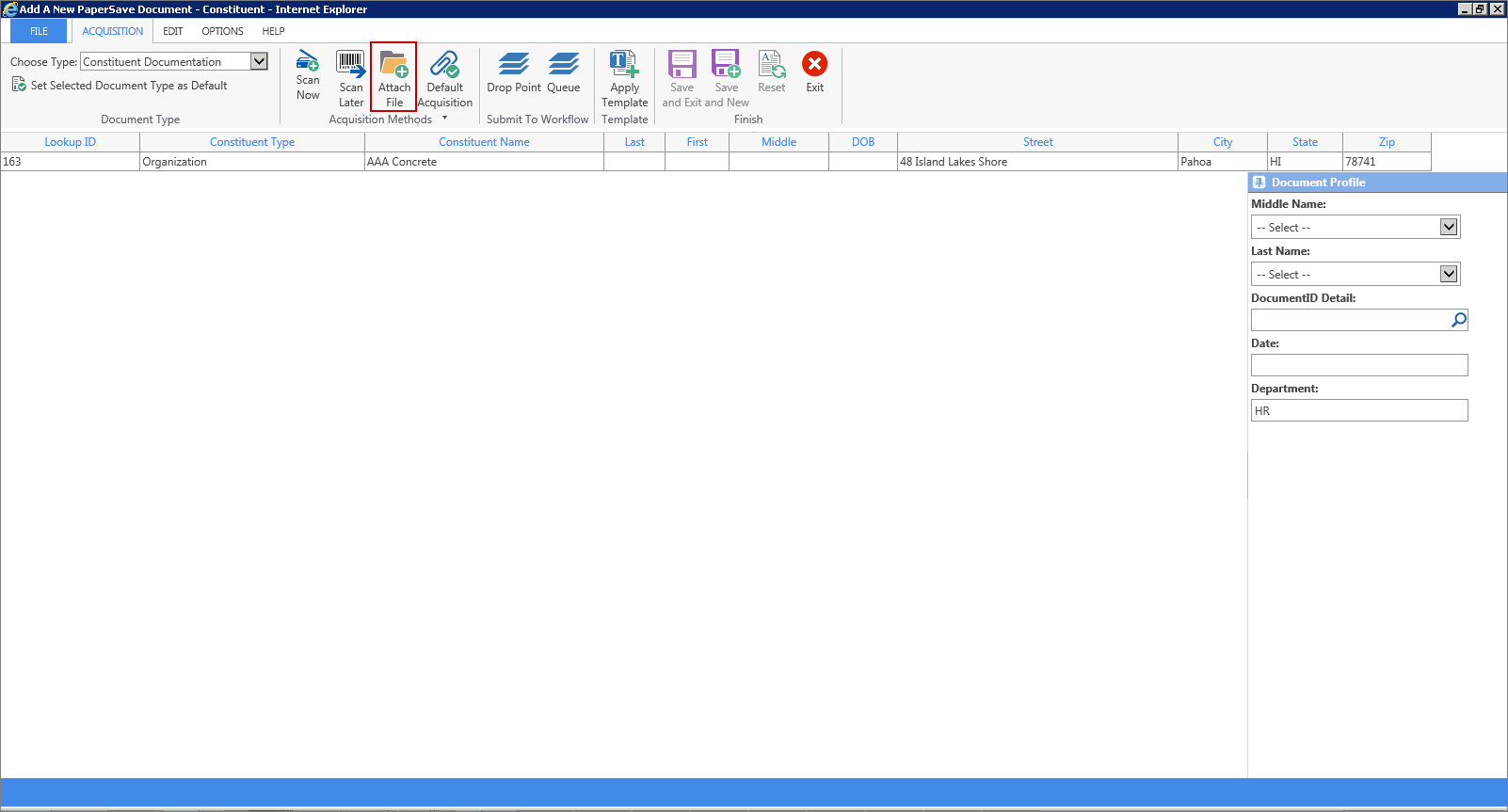1508x812 pixels.
Task: Click the Reset icon in Finish group
Action: tap(771, 64)
